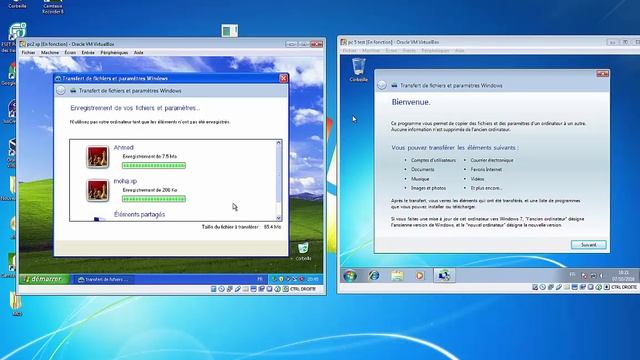Click optical drive indicator in pc2 xp status bar

click(x=221, y=289)
